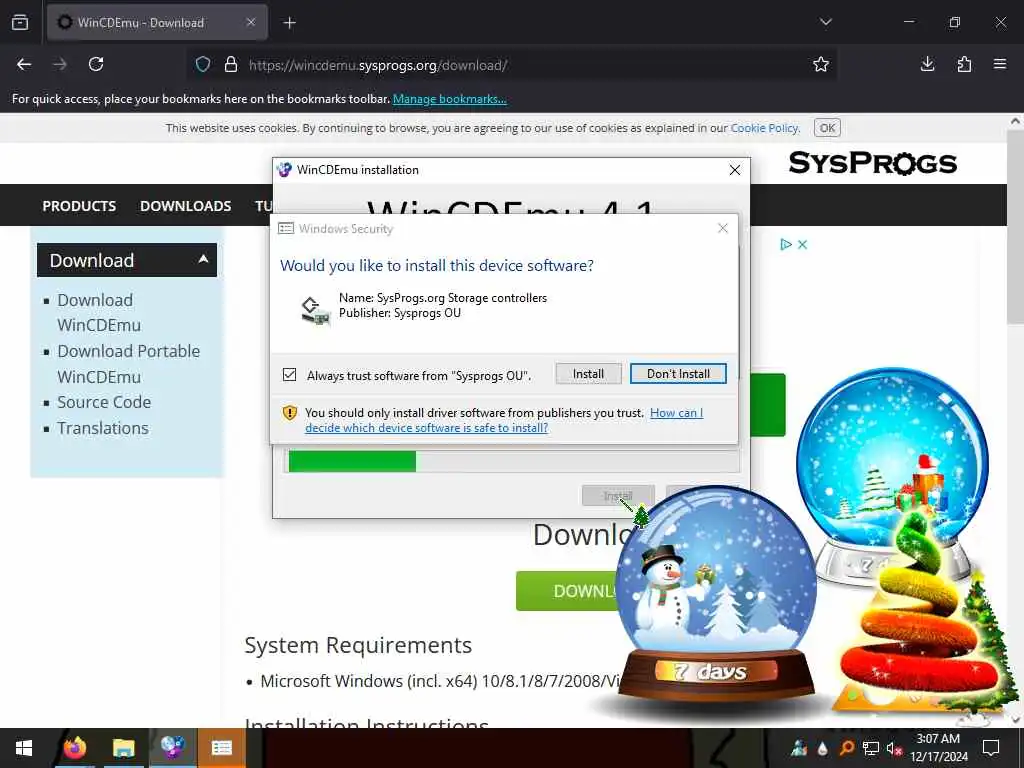Open Firefox View recent browsing icon
This screenshot has width=1024, height=768.
point(20,22)
